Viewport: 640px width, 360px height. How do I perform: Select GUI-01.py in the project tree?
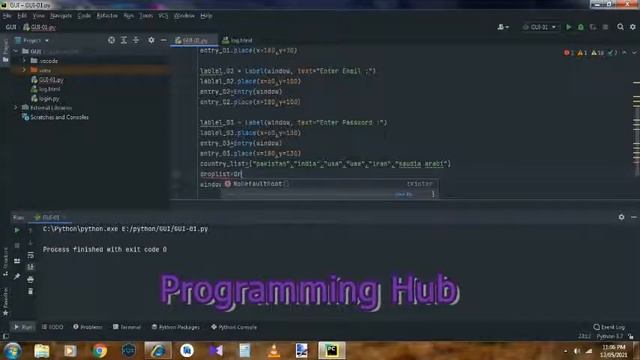point(47,80)
